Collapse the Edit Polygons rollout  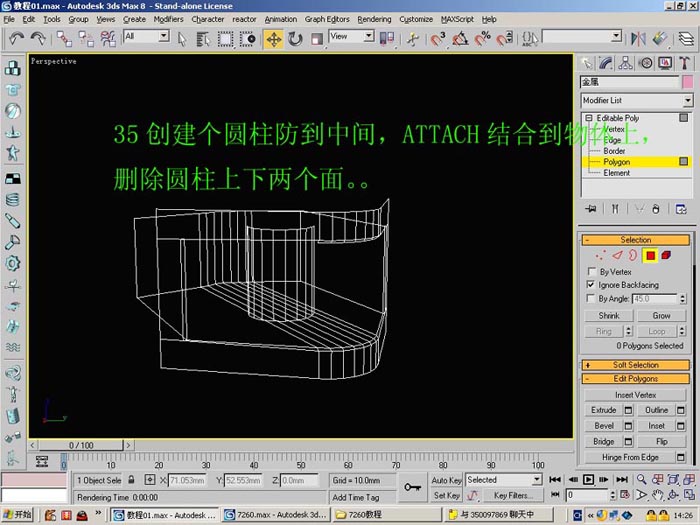click(x=635, y=379)
